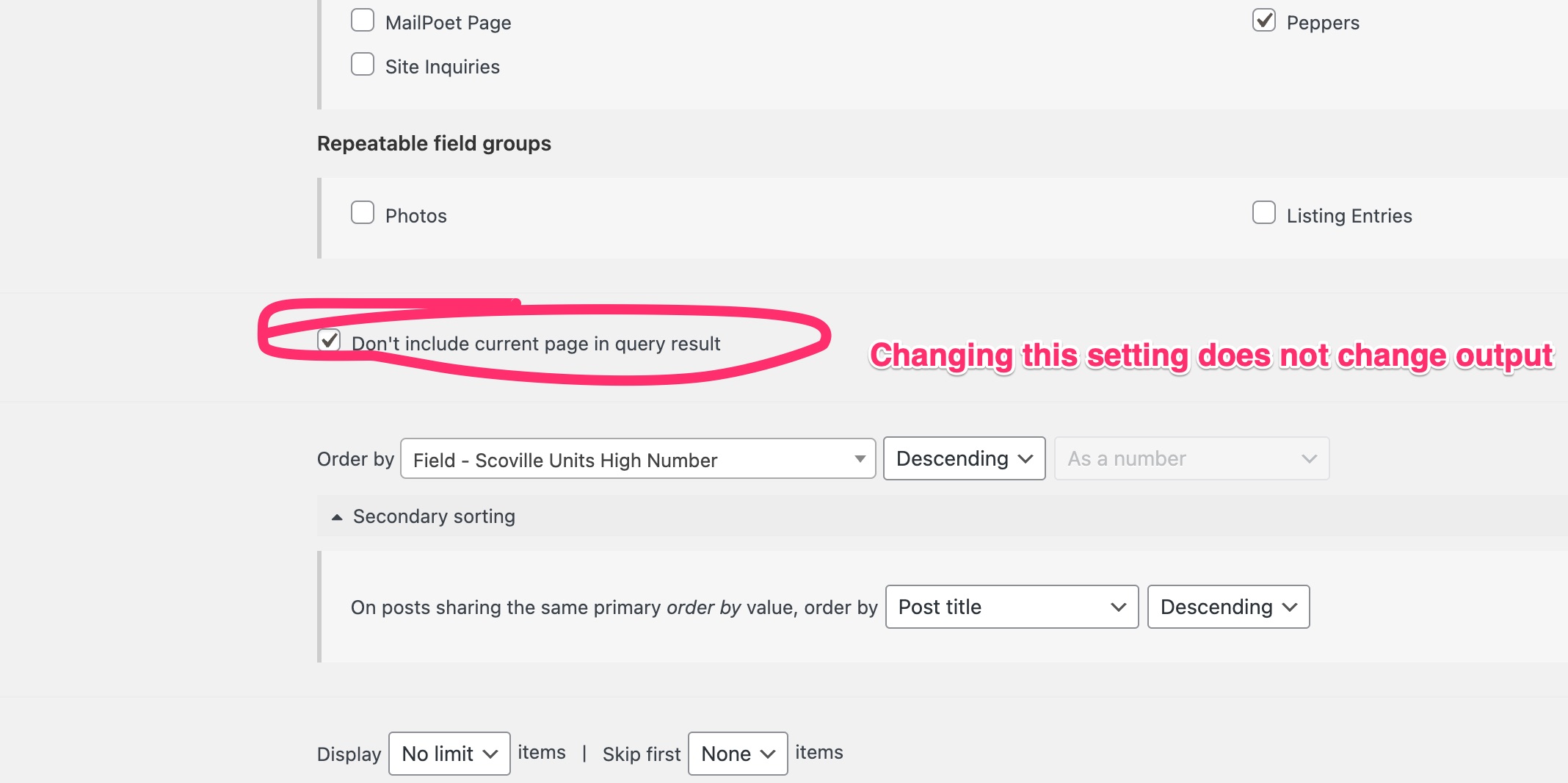Viewport: 1568px width, 783px height.
Task: Enable the Site Inquiries checkbox
Action: (363, 64)
